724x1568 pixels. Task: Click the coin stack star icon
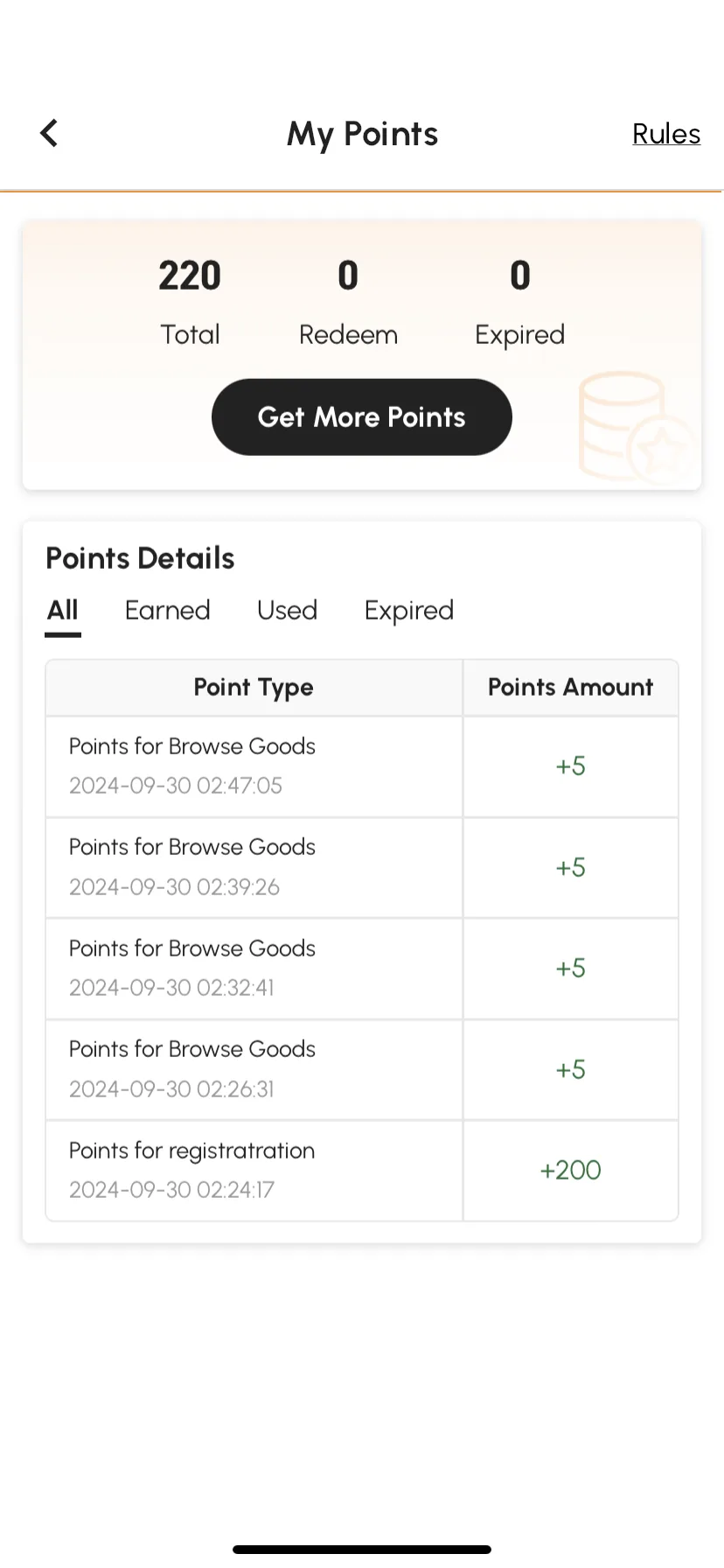tap(635, 427)
